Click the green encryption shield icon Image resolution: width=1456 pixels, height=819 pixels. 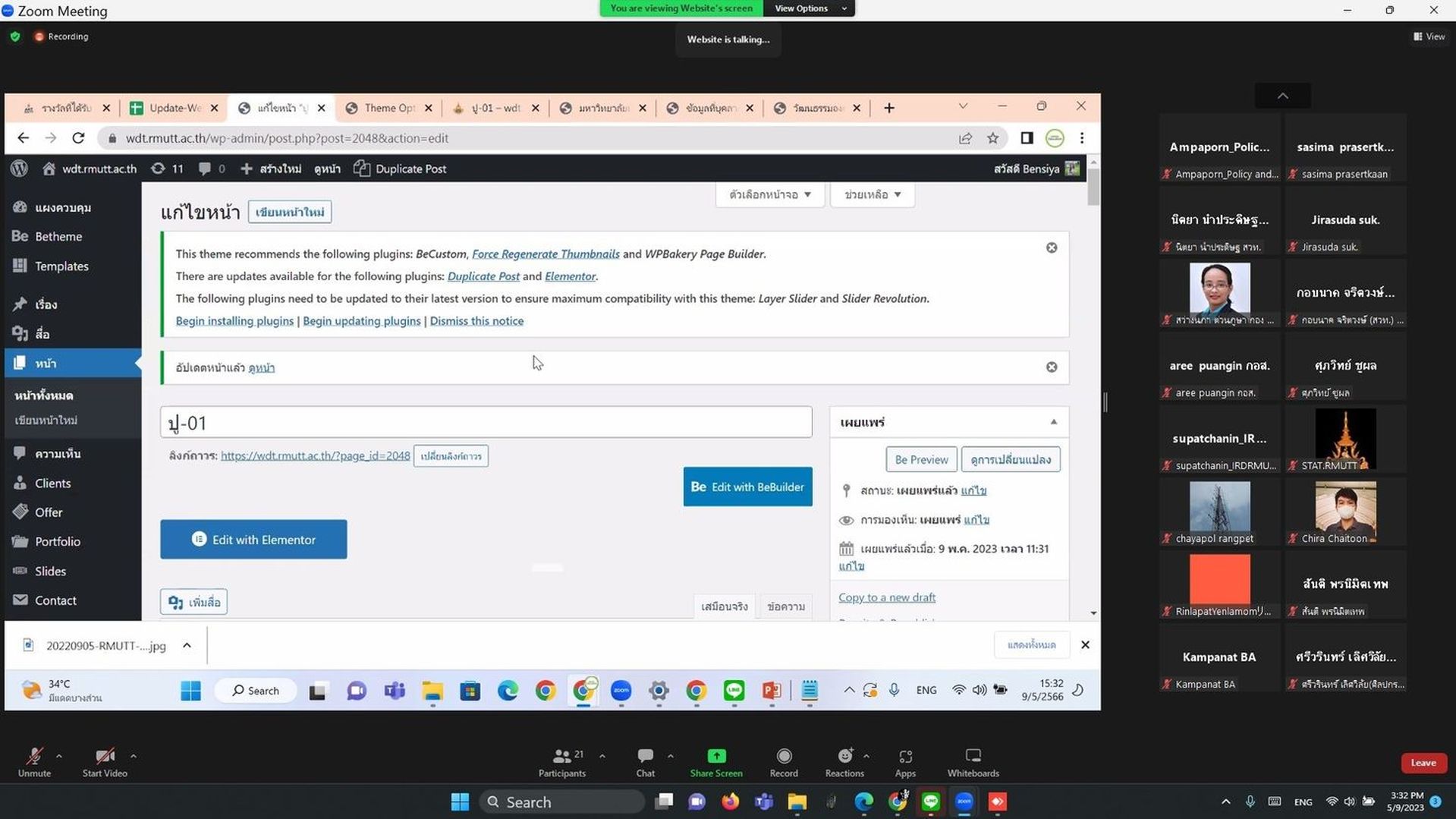(15, 36)
